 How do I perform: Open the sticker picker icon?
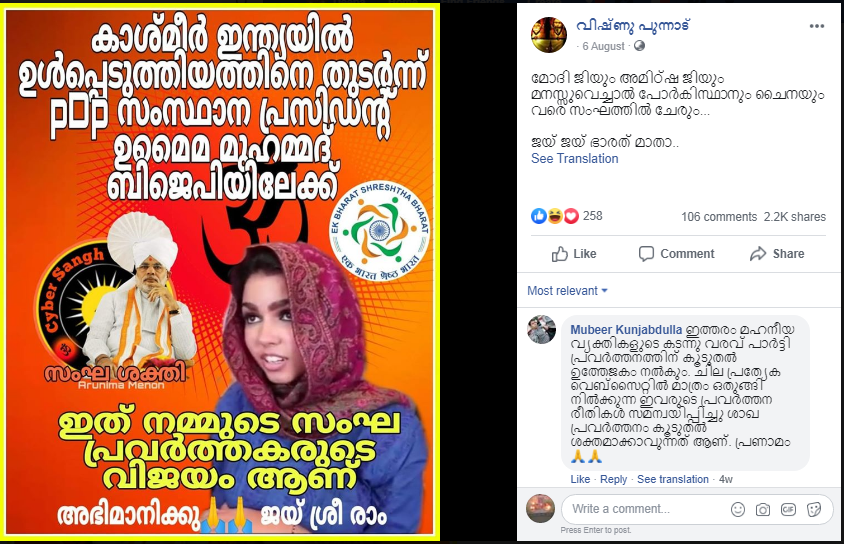[x=814, y=509]
